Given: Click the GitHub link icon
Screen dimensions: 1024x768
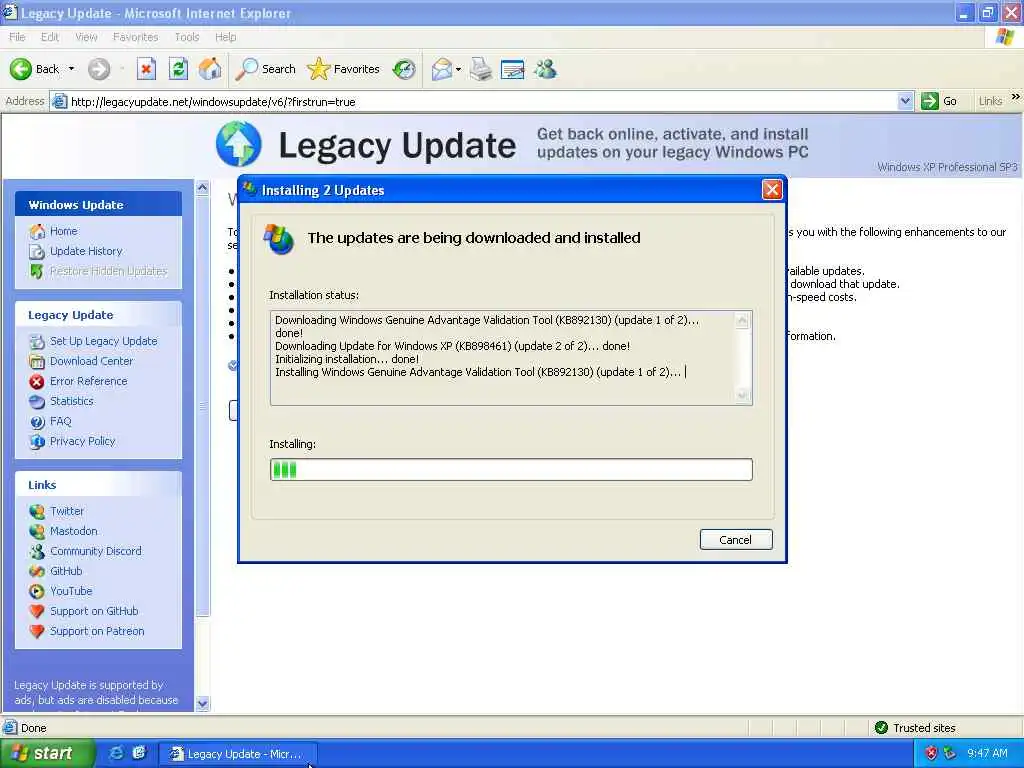Looking at the screenshot, I should click(37, 571).
